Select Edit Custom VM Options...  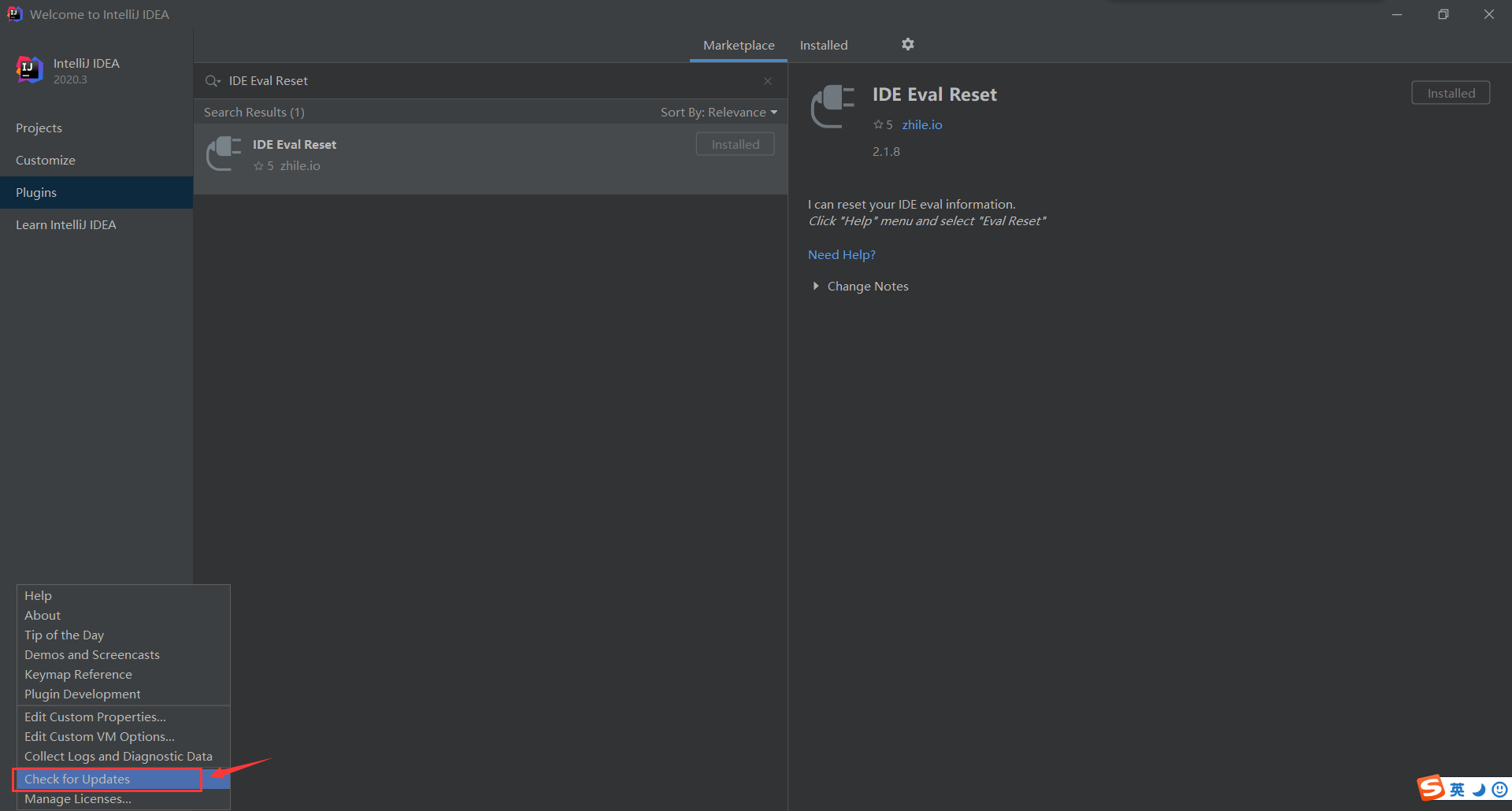coord(124,736)
